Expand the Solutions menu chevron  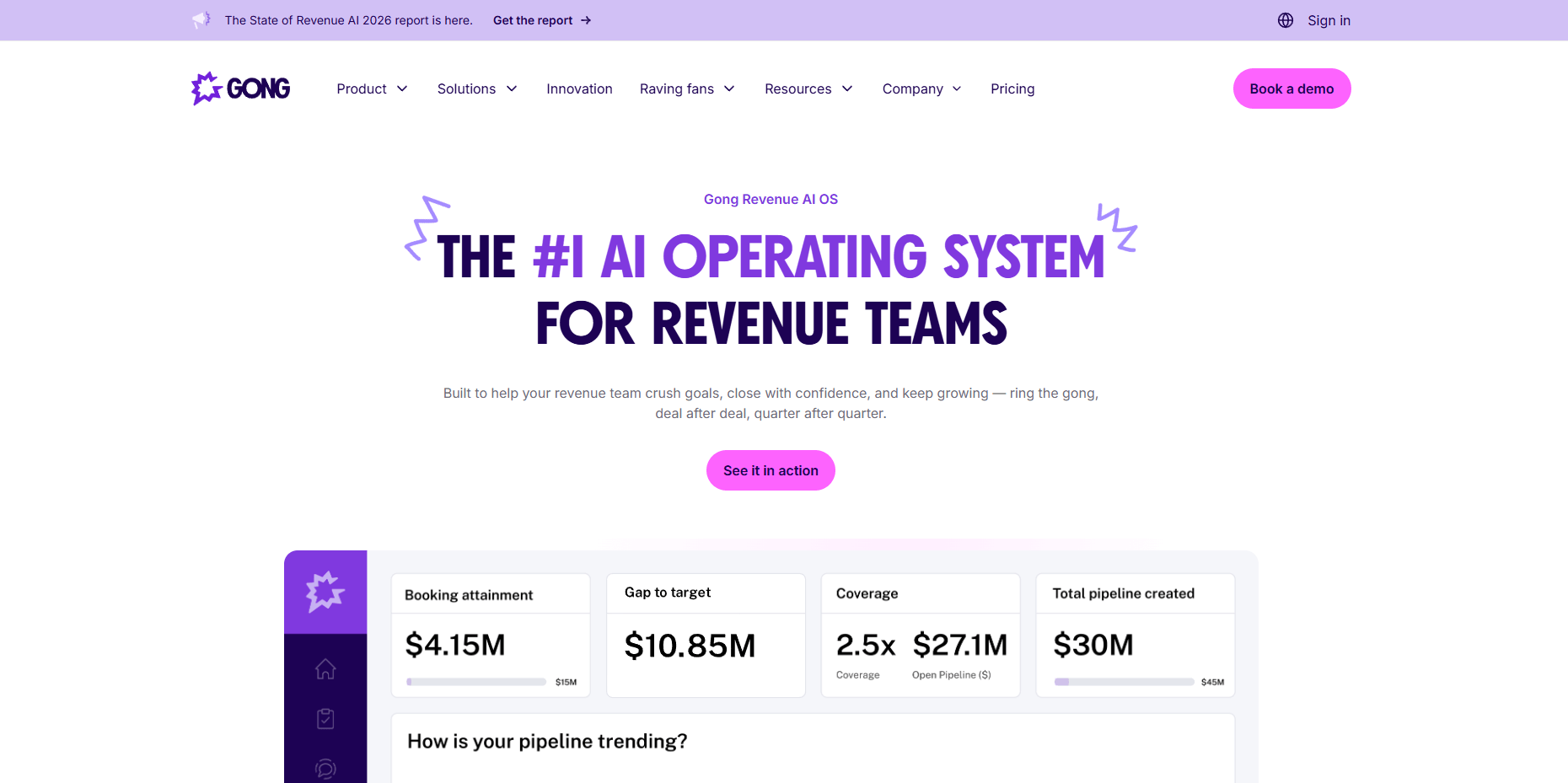(x=512, y=89)
